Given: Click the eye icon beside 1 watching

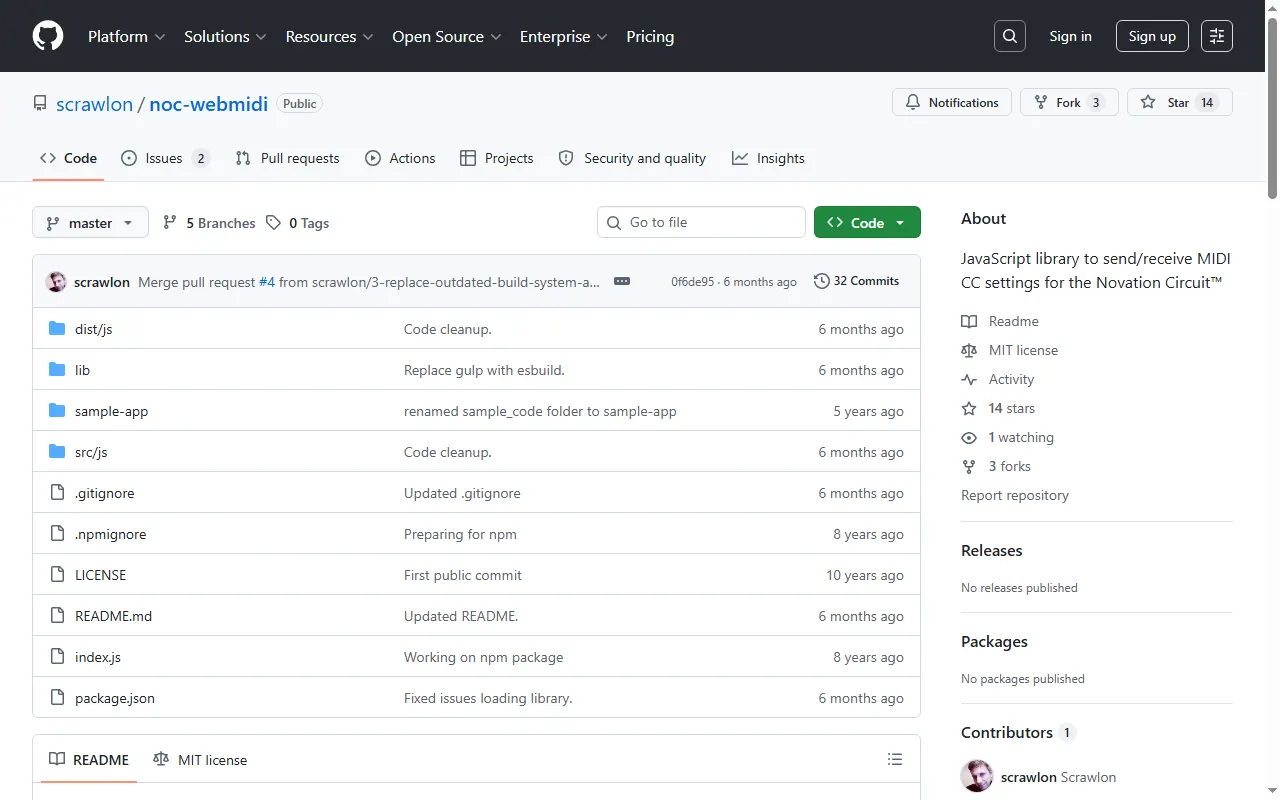Looking at the screenshot, I should coord(969,437).
